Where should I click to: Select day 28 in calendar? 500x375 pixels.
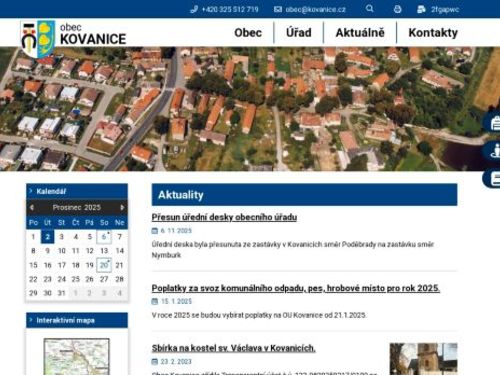pos(119,279)
